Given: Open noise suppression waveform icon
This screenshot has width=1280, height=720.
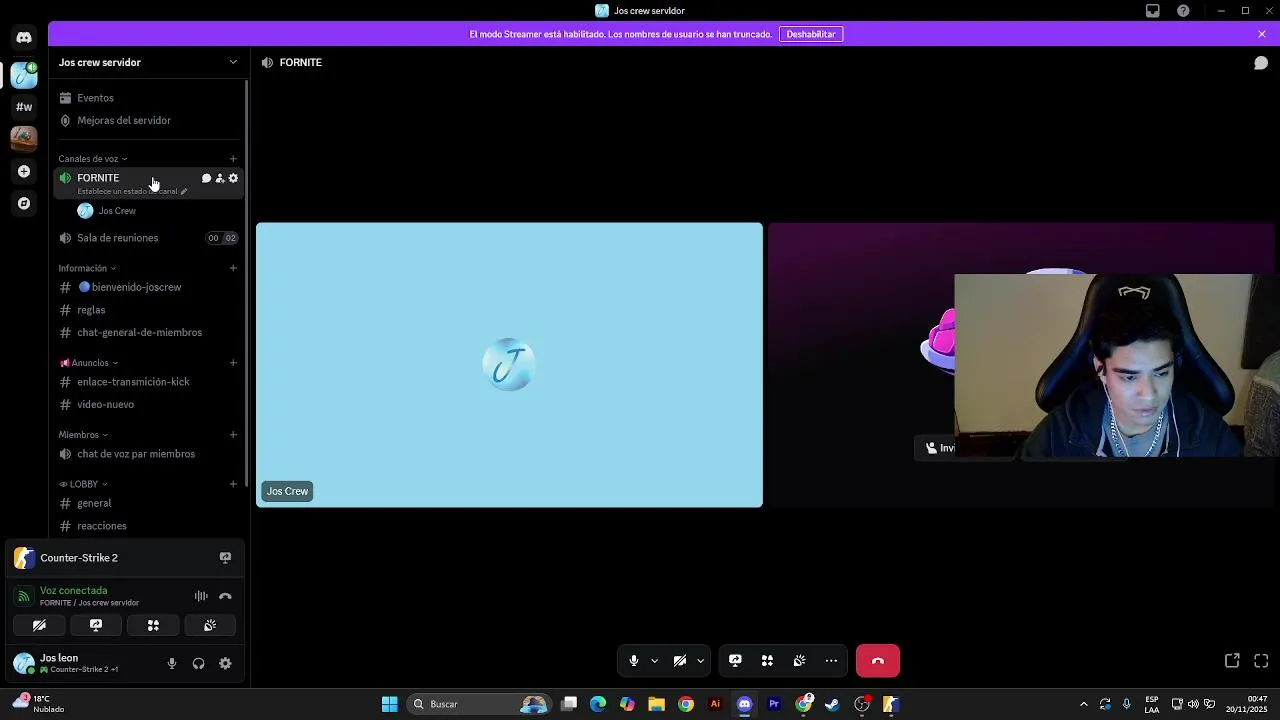Looking at the screenshot, I should pos(201,596).
